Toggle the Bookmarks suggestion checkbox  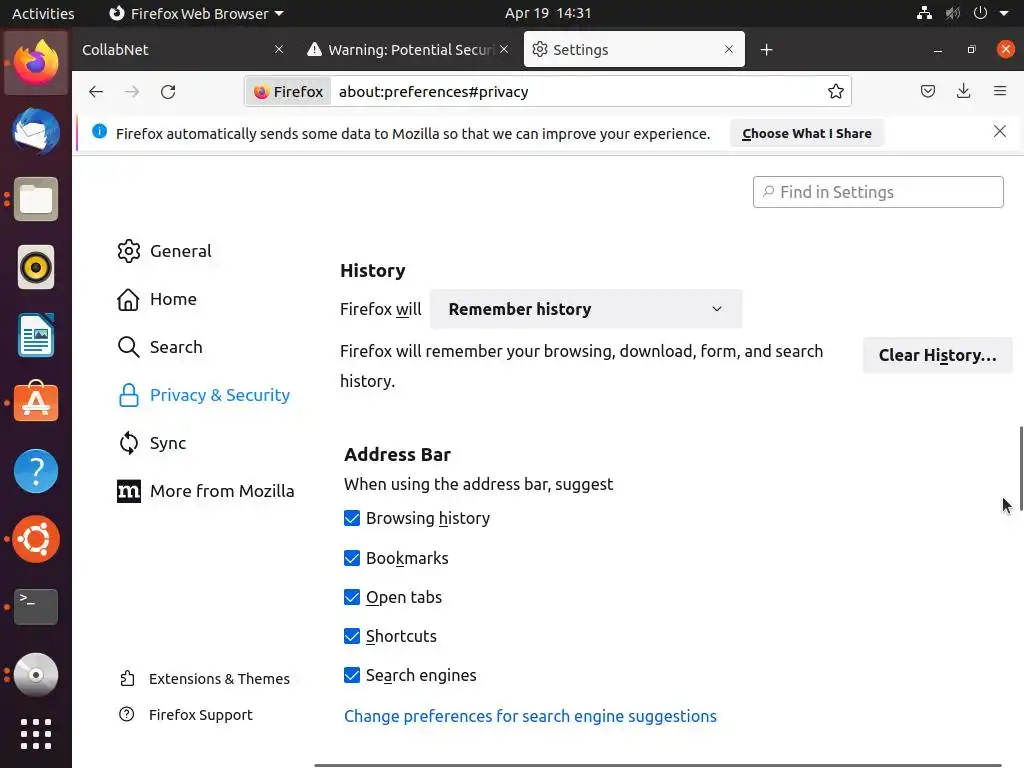tap(352, 558)
